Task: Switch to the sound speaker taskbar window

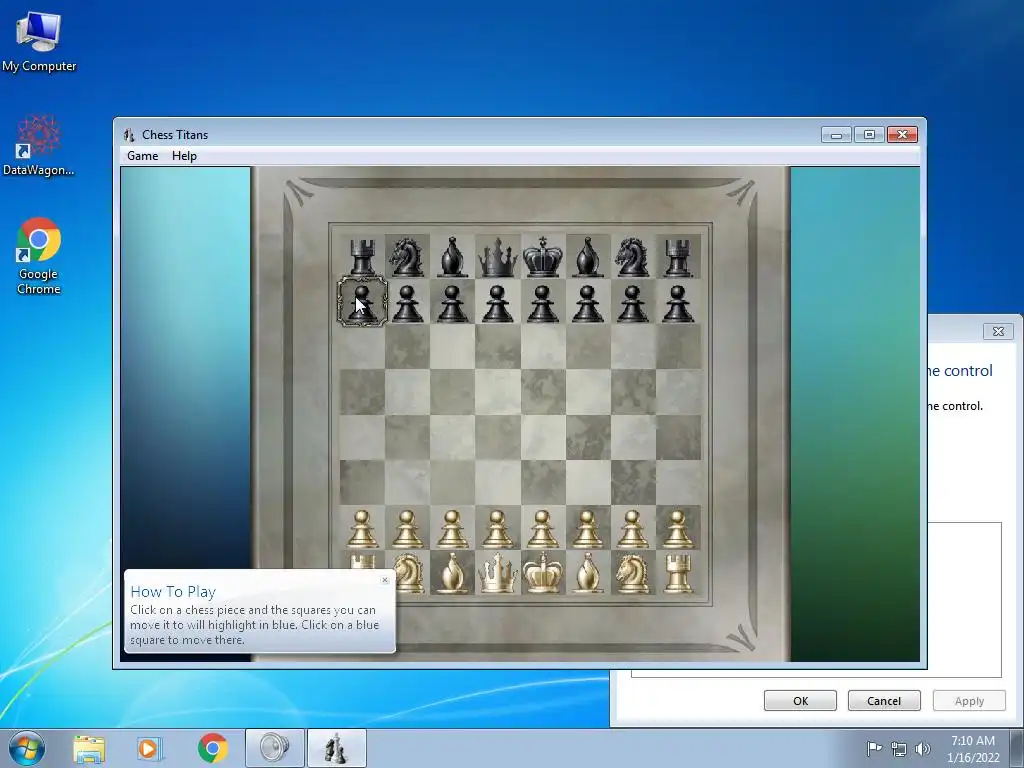Action: [x=274, y=748]
